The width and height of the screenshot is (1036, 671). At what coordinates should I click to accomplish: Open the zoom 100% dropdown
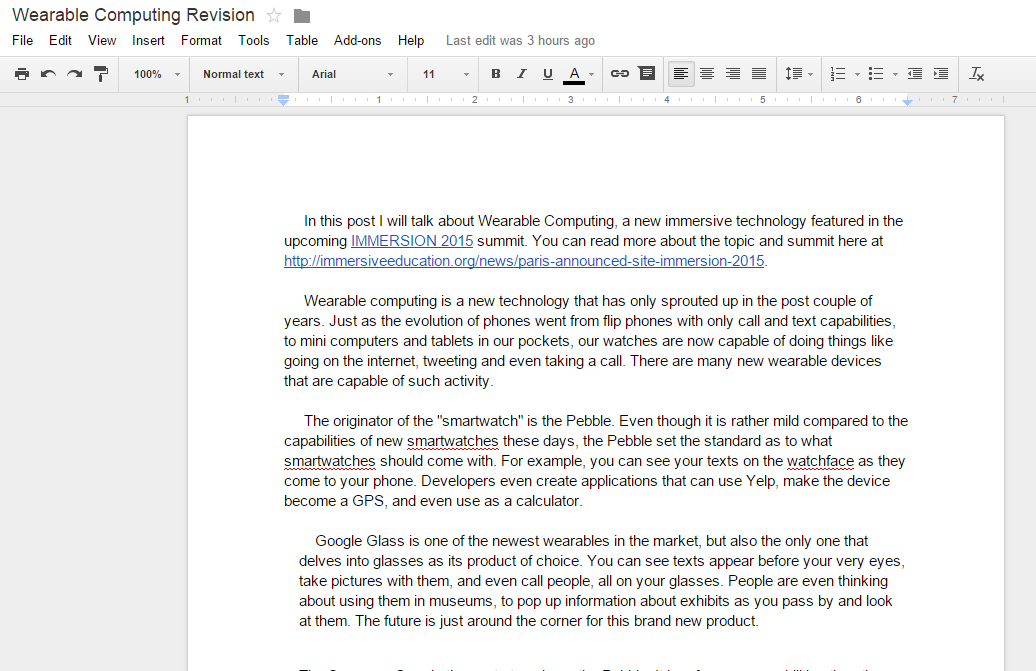click(156, 75)
